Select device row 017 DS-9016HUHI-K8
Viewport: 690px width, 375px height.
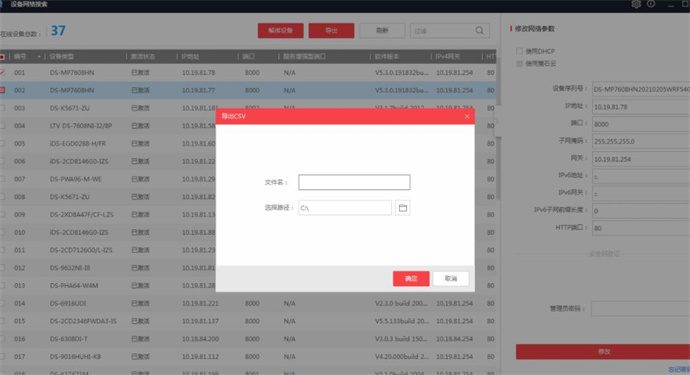pos(248,357)
